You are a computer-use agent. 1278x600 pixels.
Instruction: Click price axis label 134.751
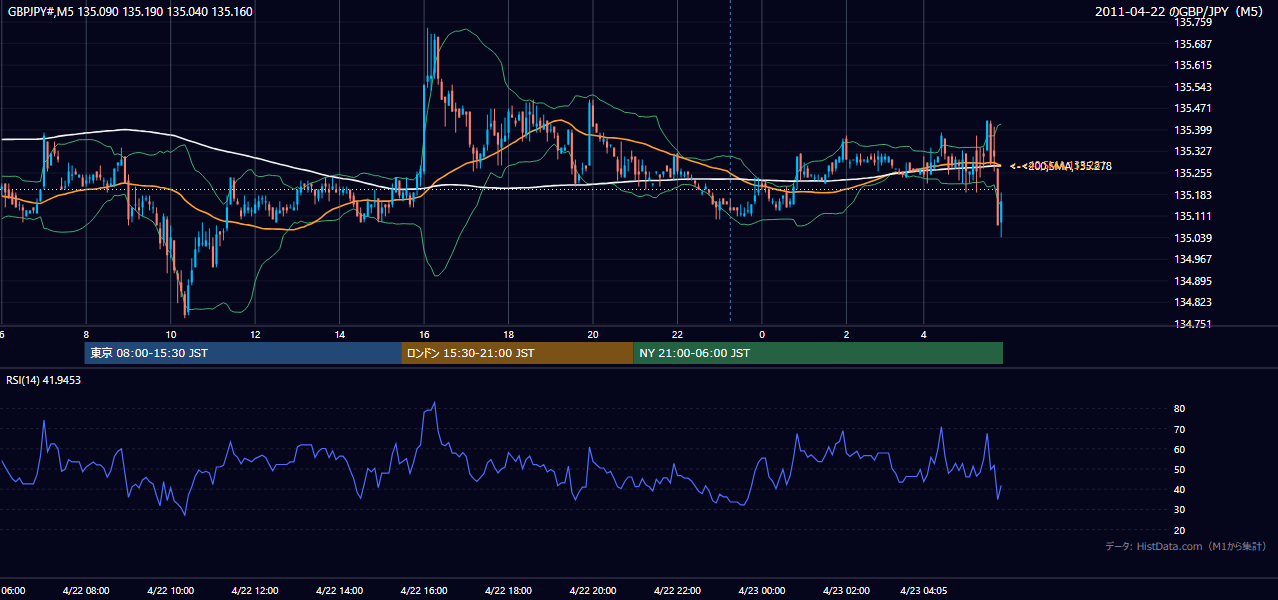click(x=1193, y=324)
